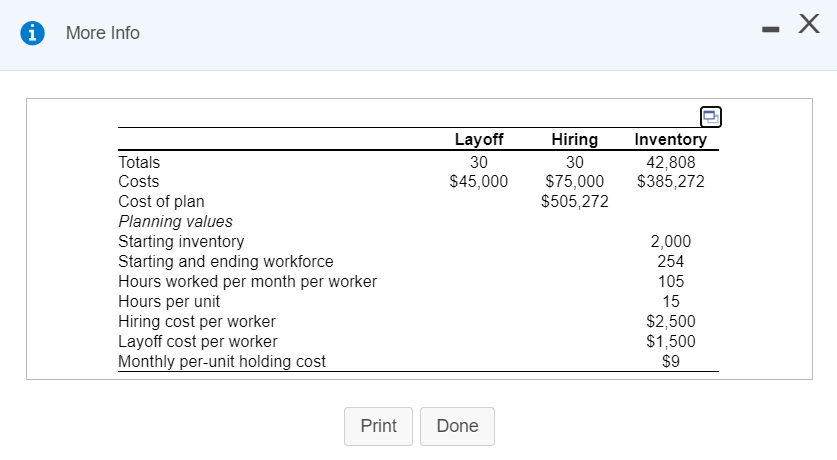Viewport: 837px width, 460px height.
Task: Click the blue info icon
Action: 33,33
